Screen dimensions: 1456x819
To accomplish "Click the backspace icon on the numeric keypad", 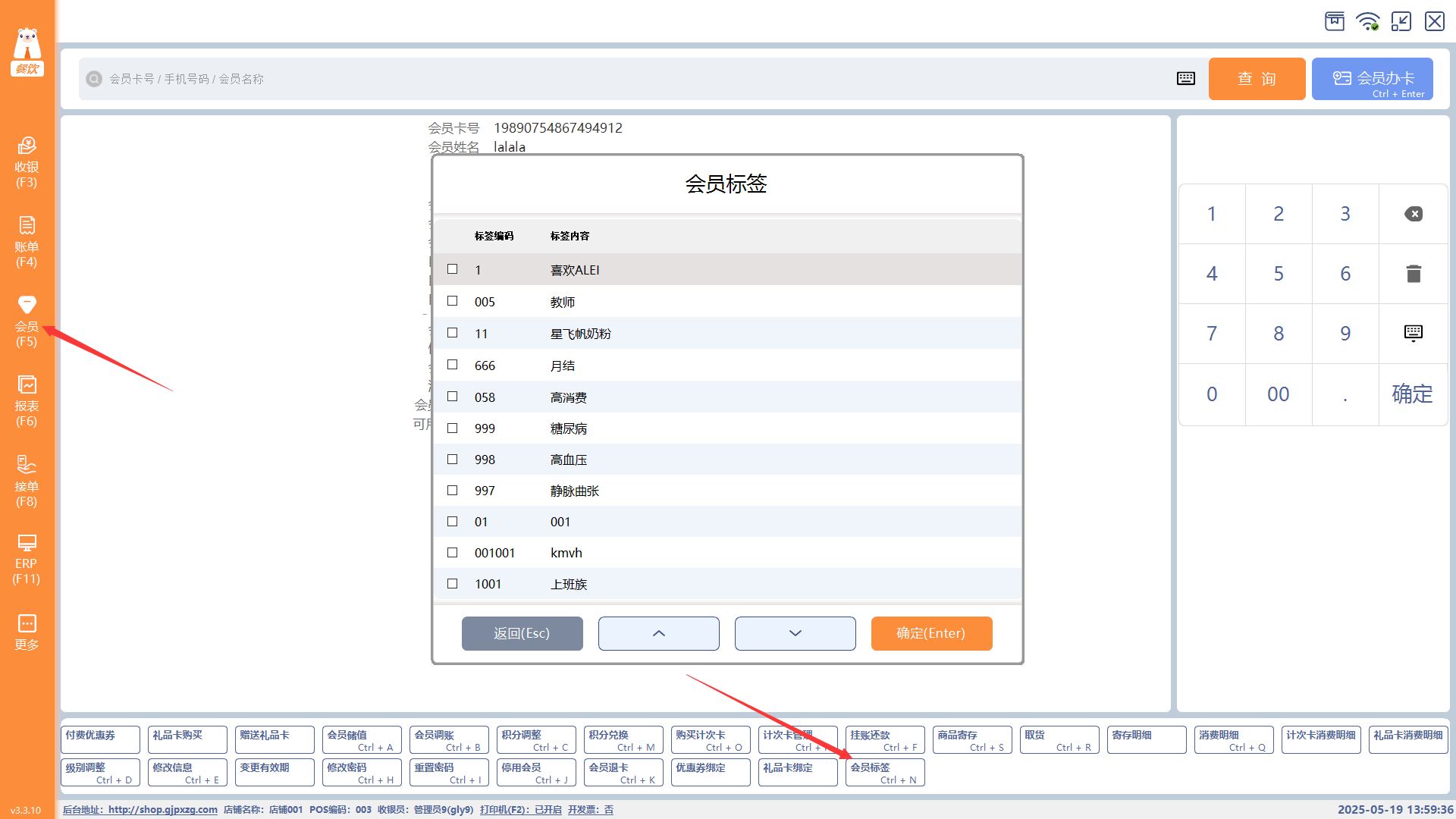I will point(1413,214).
